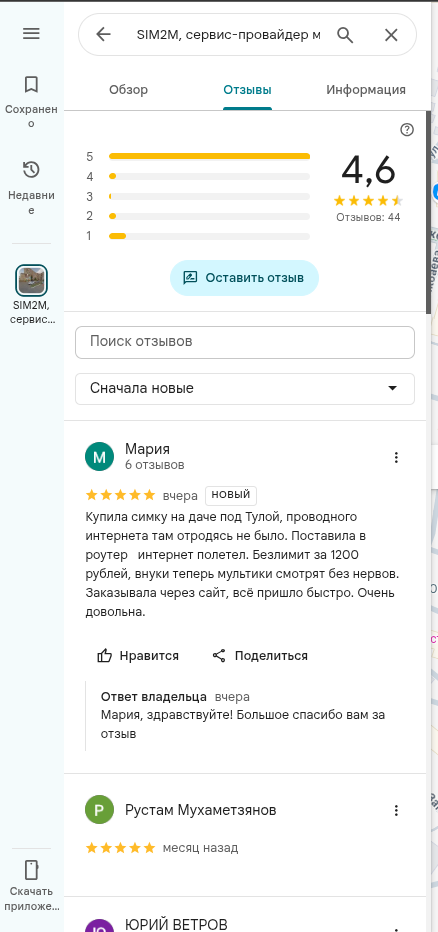Open reviewer name Рустам Мухаметзянов
The height and width of the screenshot is (932, 438).
tap(201, 810)
